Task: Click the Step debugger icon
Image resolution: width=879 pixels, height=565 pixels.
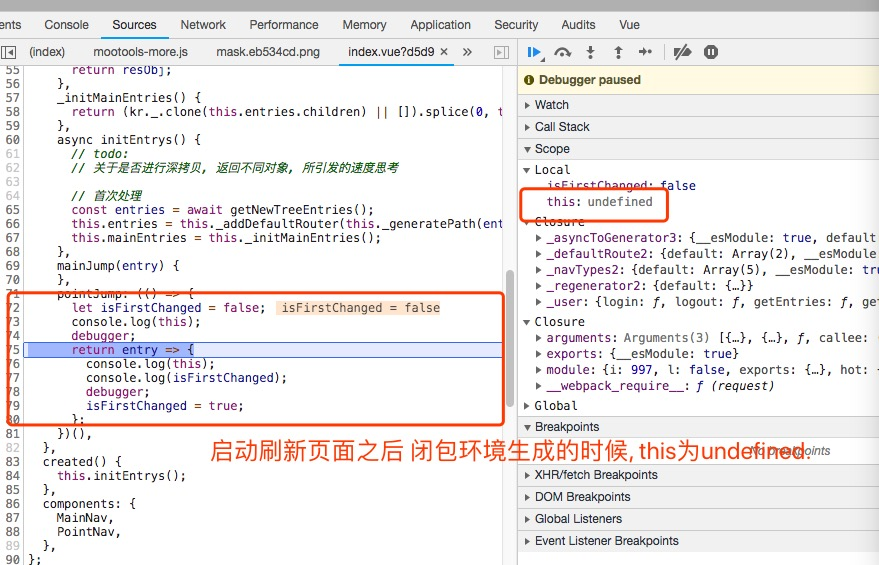Action: click(645, 52)
